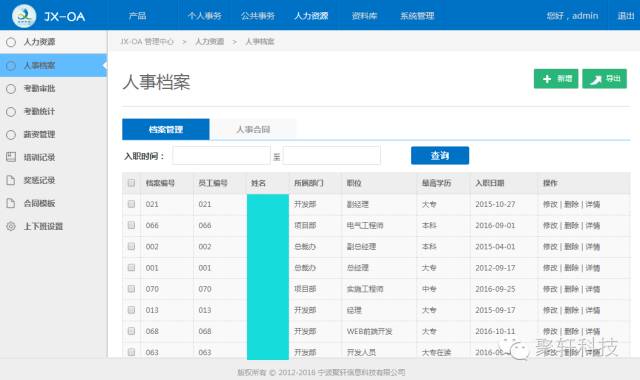Open the 奖惩记录 document icon

tap(11, 180)
